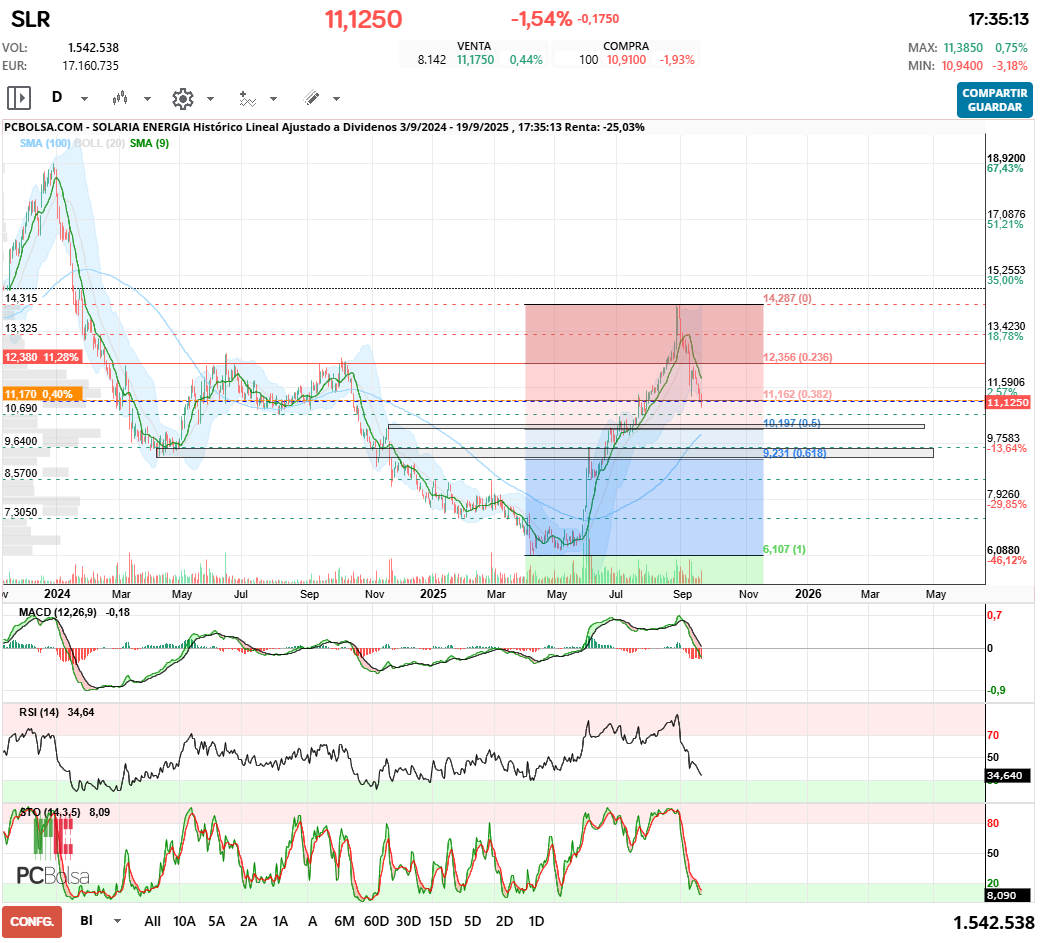Select the 6M range tab
Viewport: 1048px width, 943px height.
point(344,921)
